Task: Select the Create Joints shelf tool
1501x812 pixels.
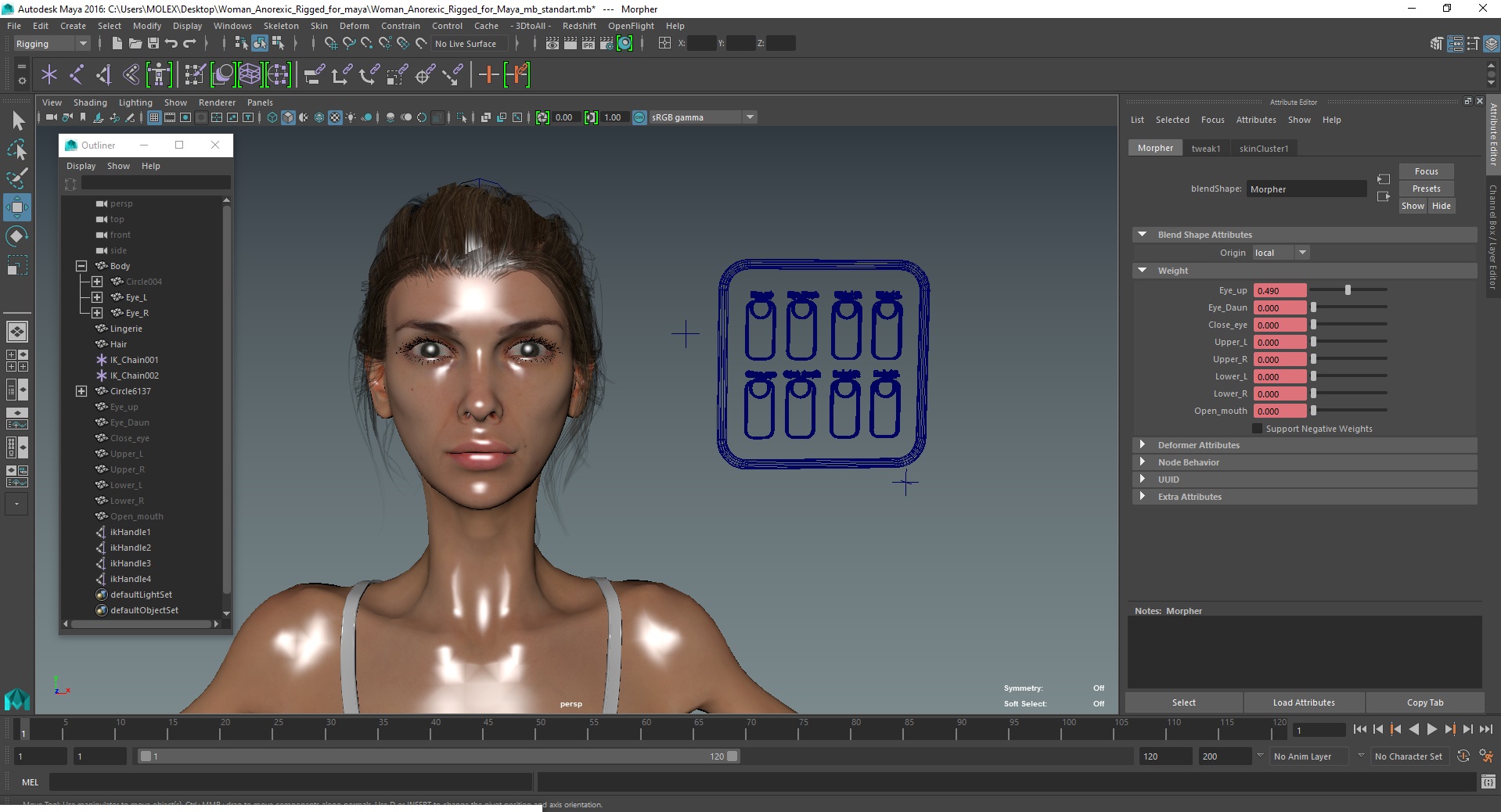Action: (77, 74)
